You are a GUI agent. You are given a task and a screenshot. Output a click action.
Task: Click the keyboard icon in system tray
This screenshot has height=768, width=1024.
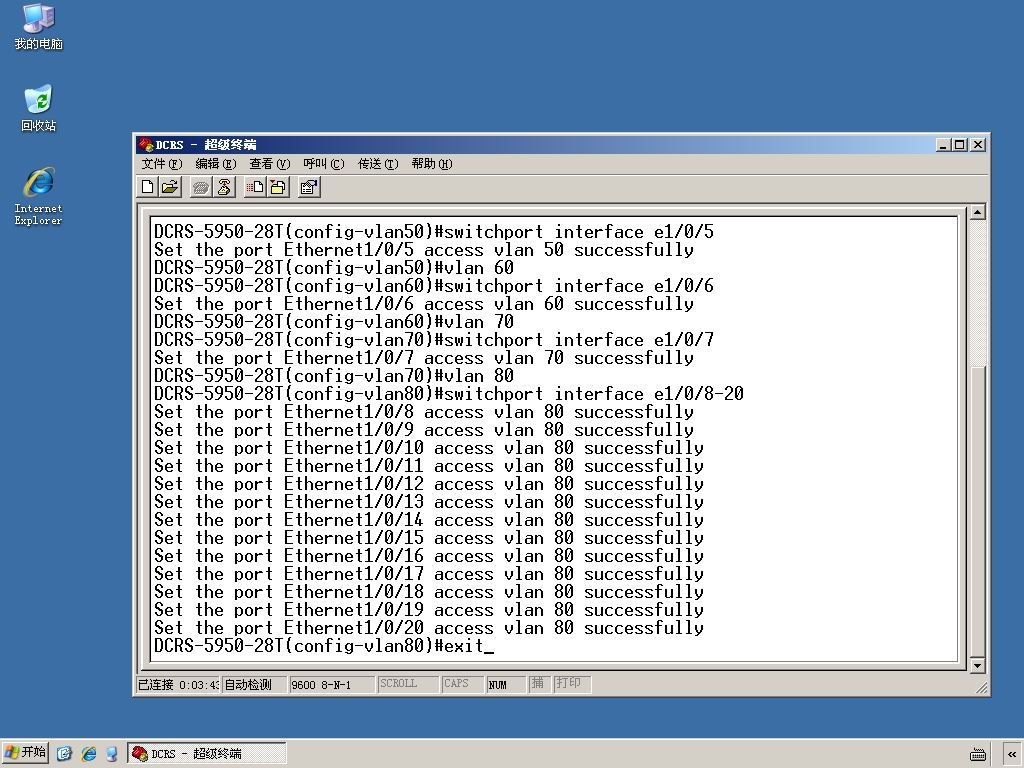[978, 754]
